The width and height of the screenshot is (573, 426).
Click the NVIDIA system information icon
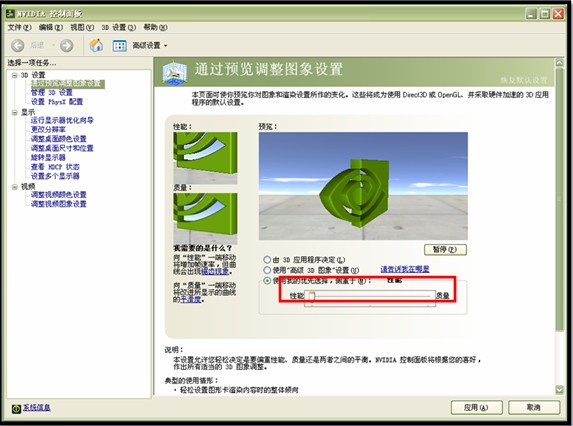click(16, 408)
